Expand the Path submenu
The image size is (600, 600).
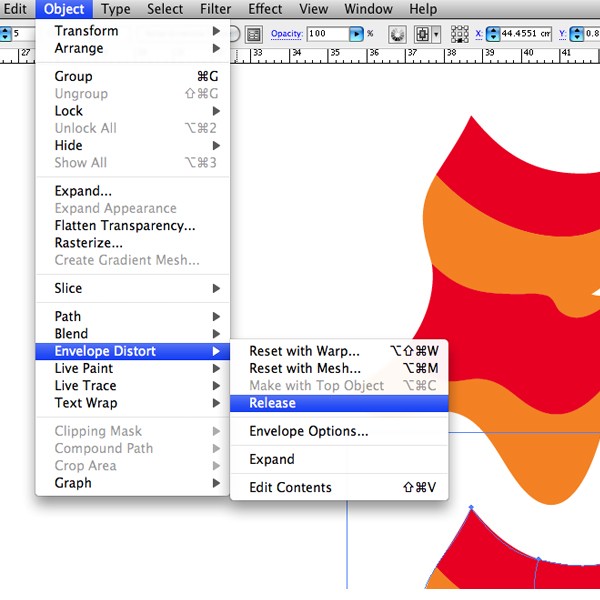click(x=132, y=316)
